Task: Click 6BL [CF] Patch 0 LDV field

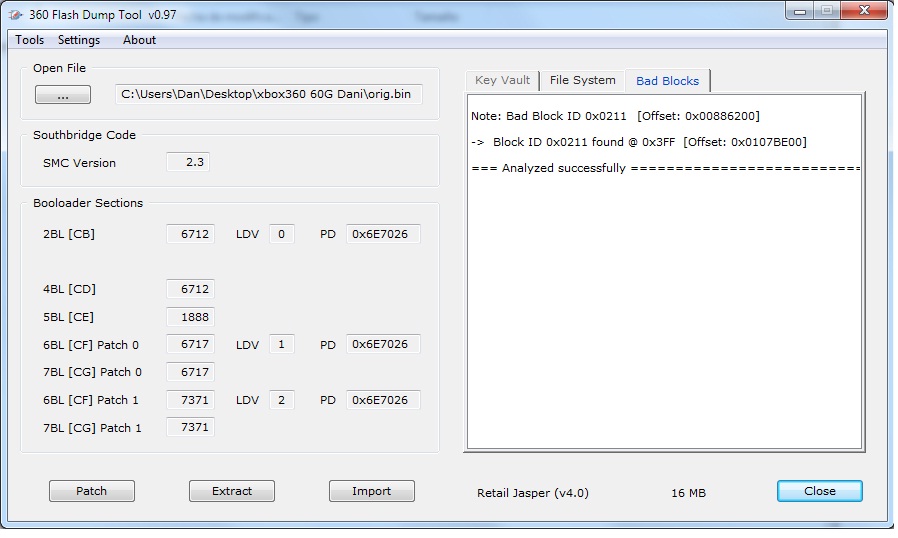Action: pos(282,344)
